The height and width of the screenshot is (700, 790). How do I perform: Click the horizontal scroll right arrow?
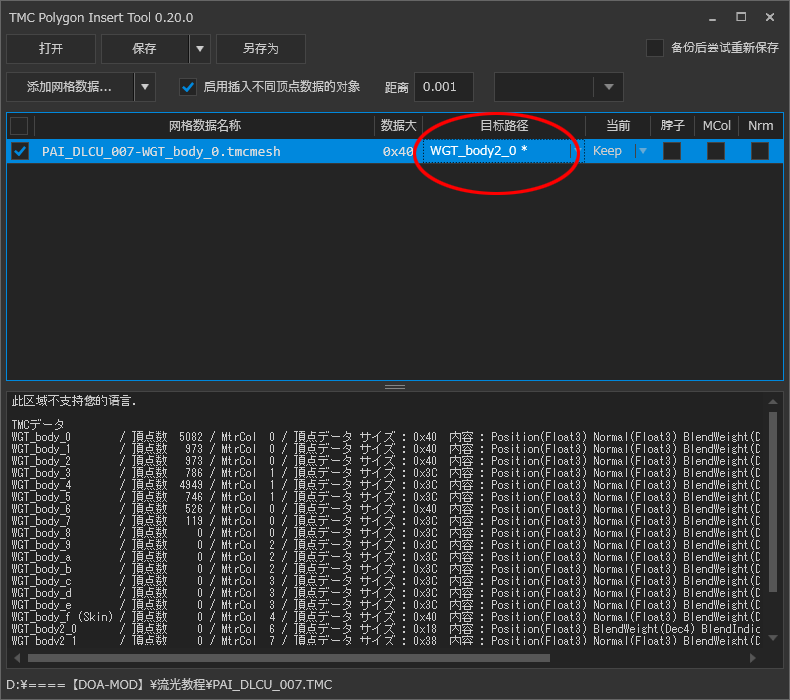[753, 658]
